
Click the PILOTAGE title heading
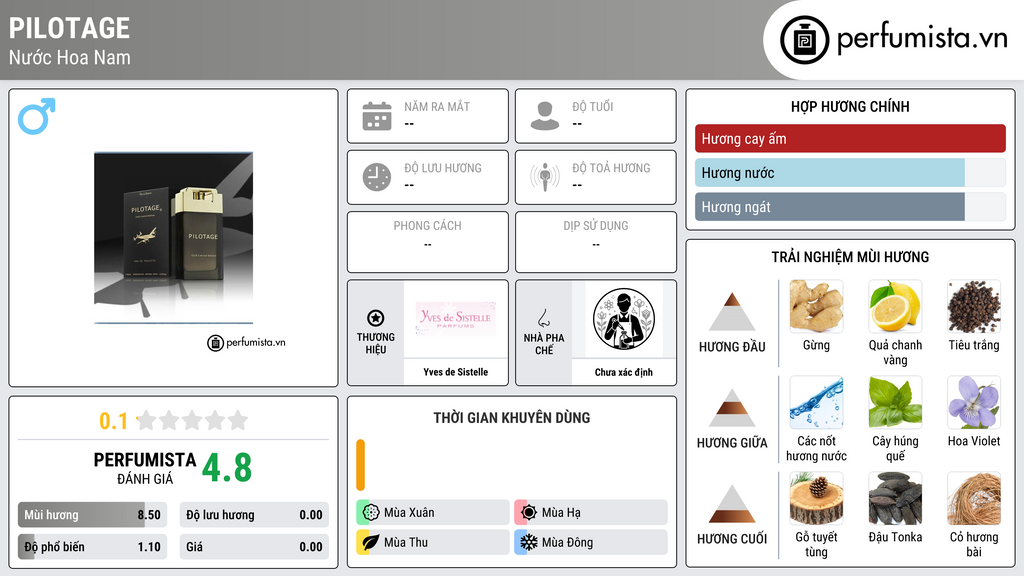[69, 28]
